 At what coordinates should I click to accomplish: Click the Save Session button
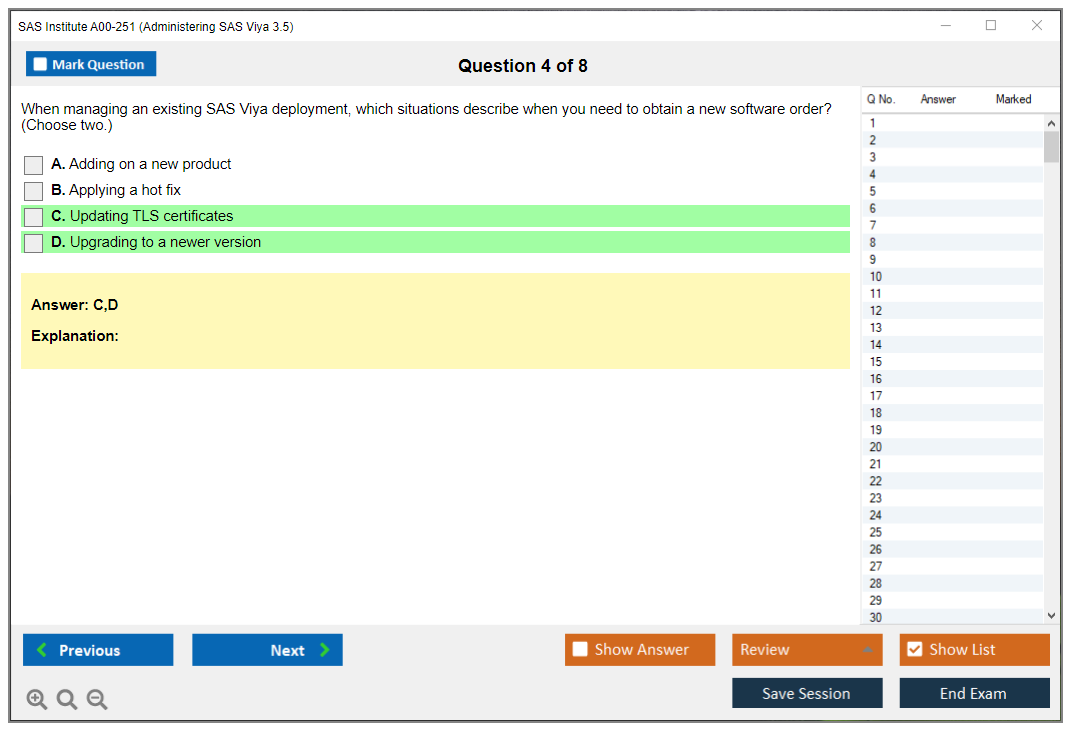(x=806, y=693)
